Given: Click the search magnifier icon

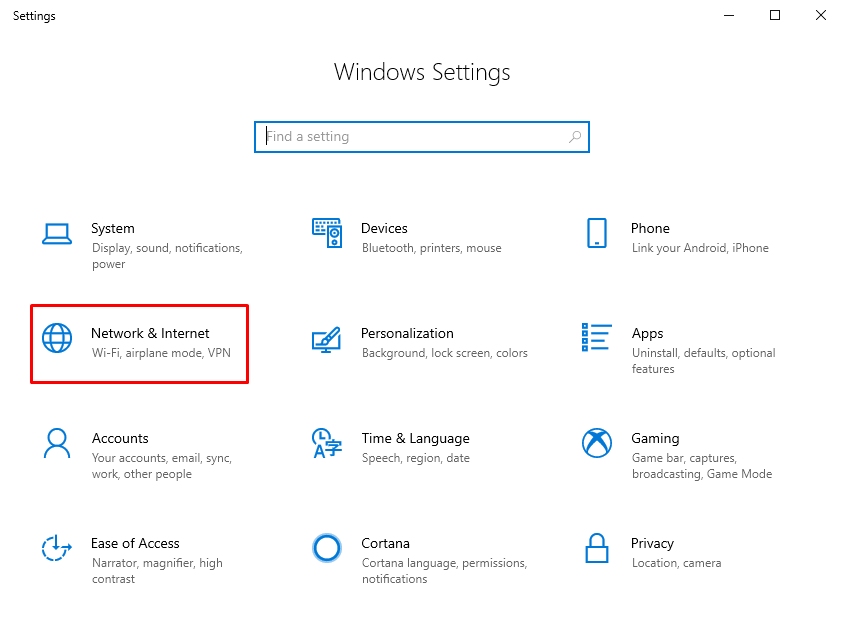Looking at the screenshot, I should (x=575, y=137).
